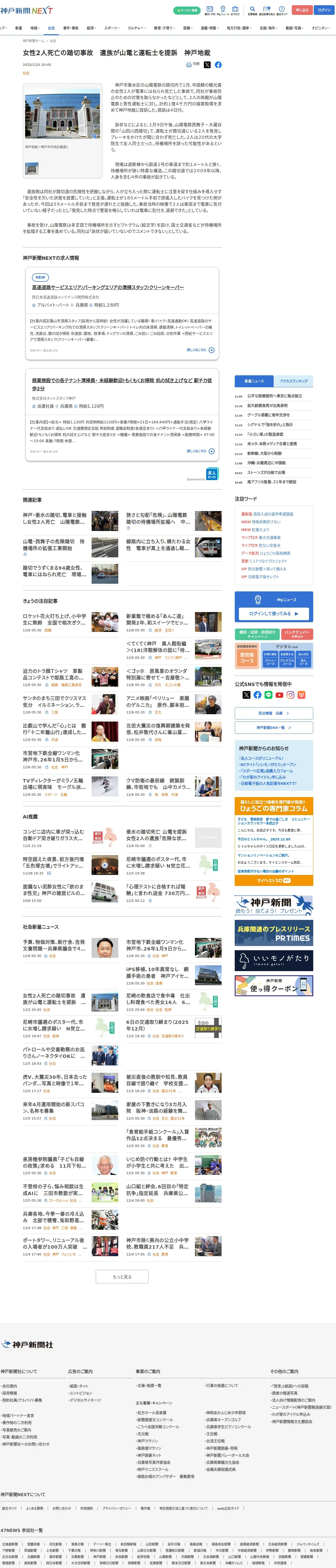Open official Facebook page under 公式SNS
336x1568 pixels.
point(257,695)
